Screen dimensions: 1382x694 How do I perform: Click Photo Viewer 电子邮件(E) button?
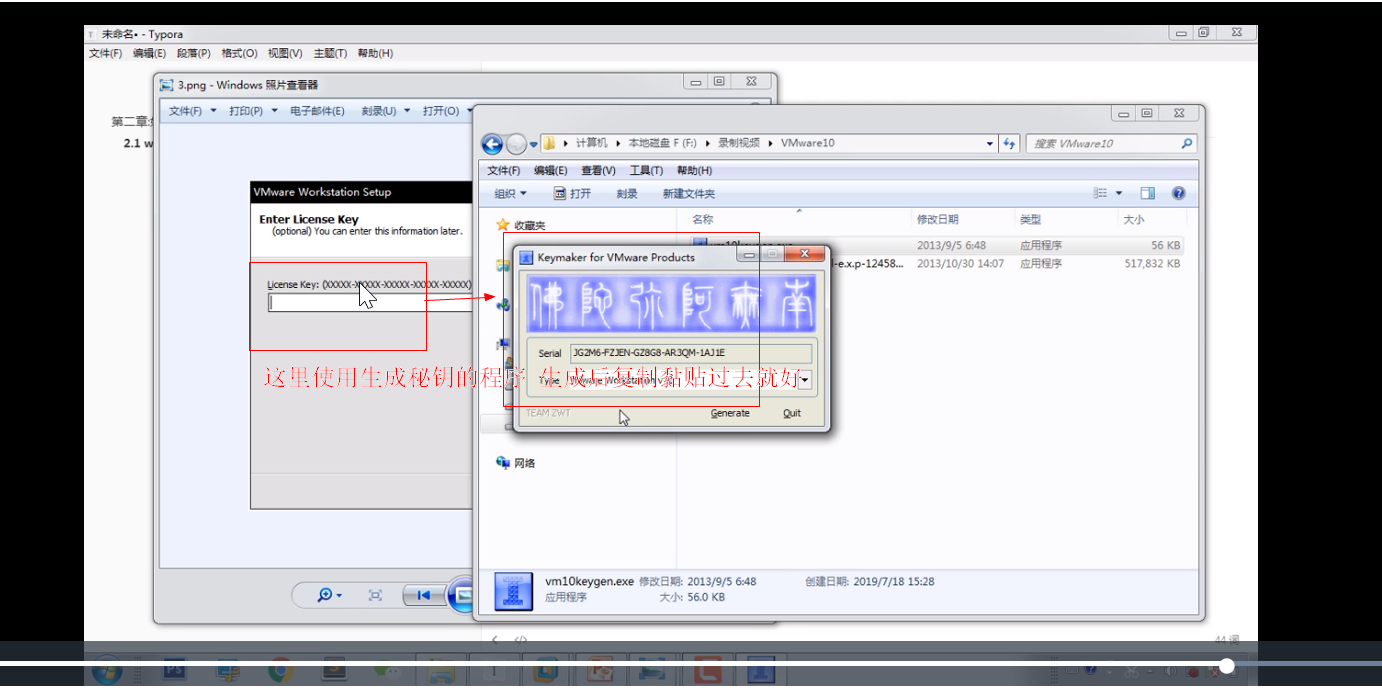tap(317, 111)
